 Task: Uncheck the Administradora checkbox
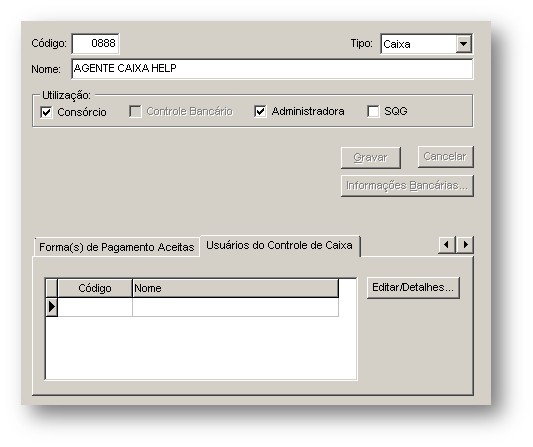260,111
